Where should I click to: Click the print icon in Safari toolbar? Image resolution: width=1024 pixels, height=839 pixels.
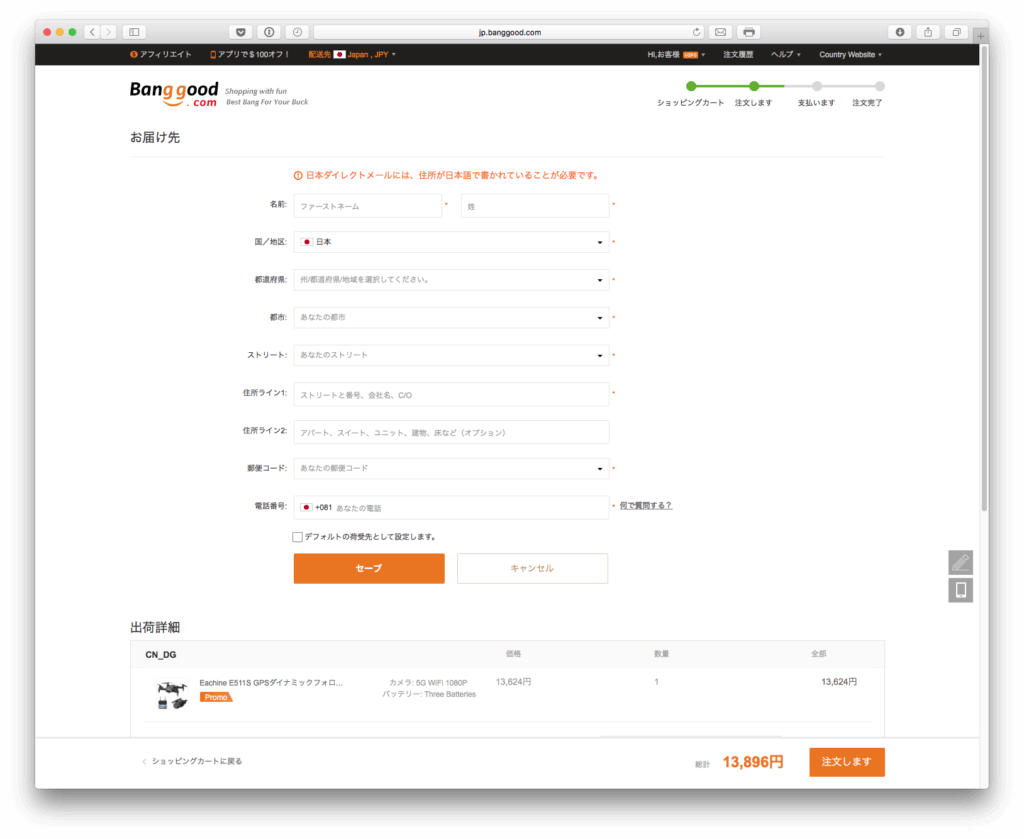(748, 32)
